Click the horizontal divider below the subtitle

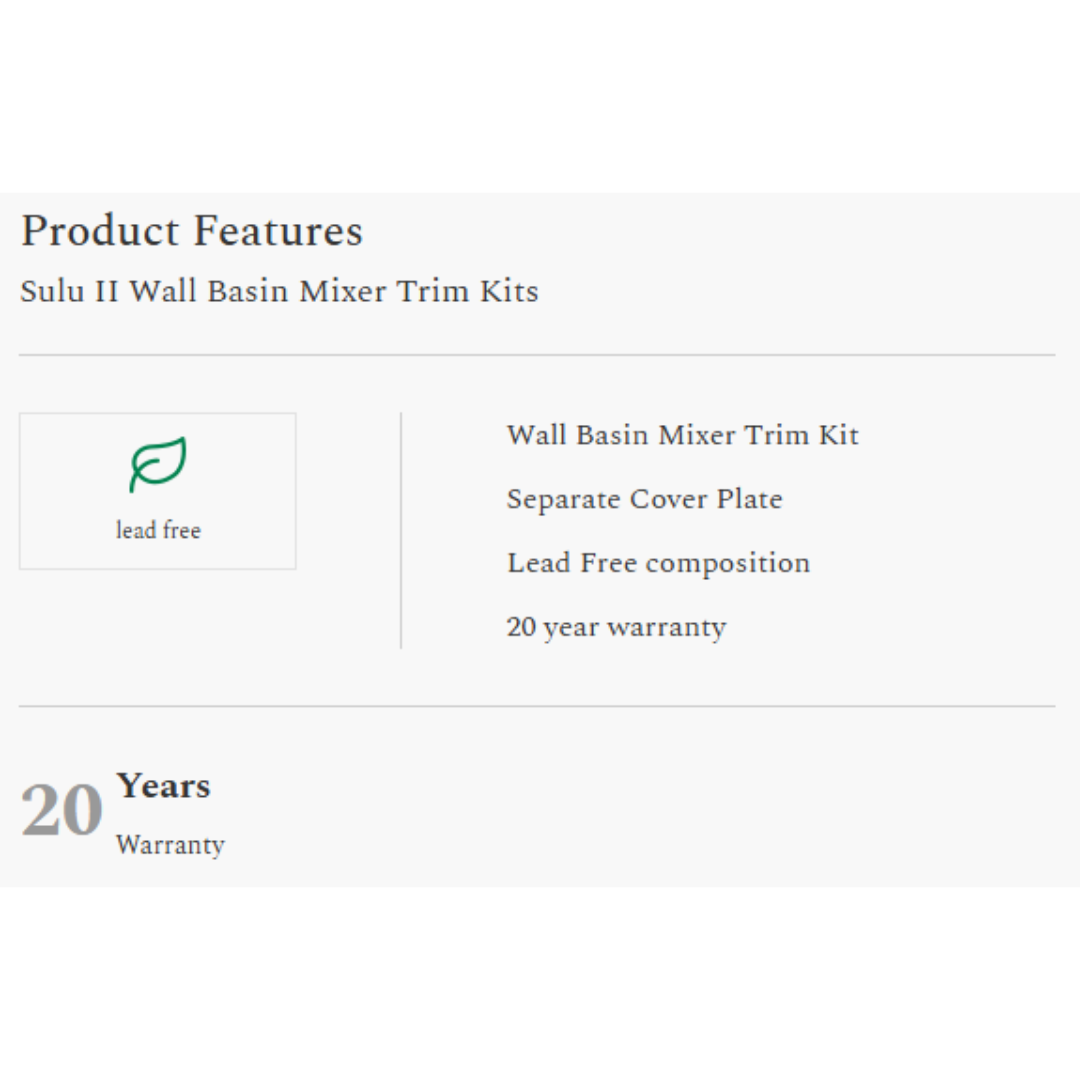pyautogui.click(x=537, y=355)
